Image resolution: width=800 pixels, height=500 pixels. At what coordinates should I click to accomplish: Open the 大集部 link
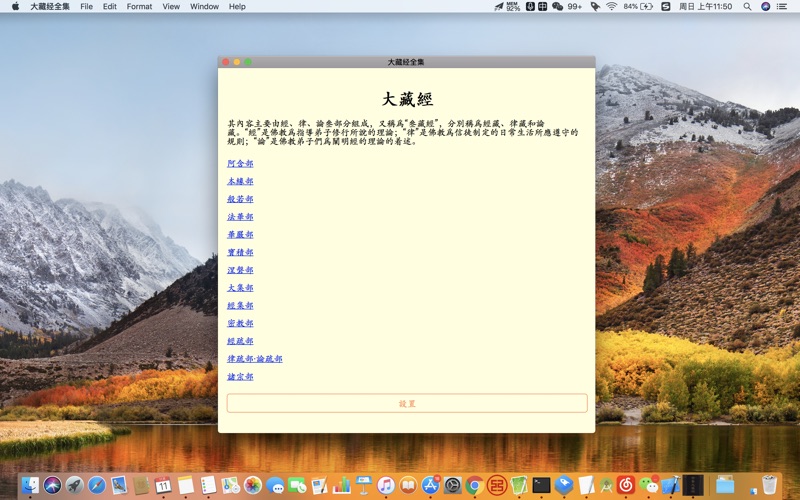click(x=240, y=288)
